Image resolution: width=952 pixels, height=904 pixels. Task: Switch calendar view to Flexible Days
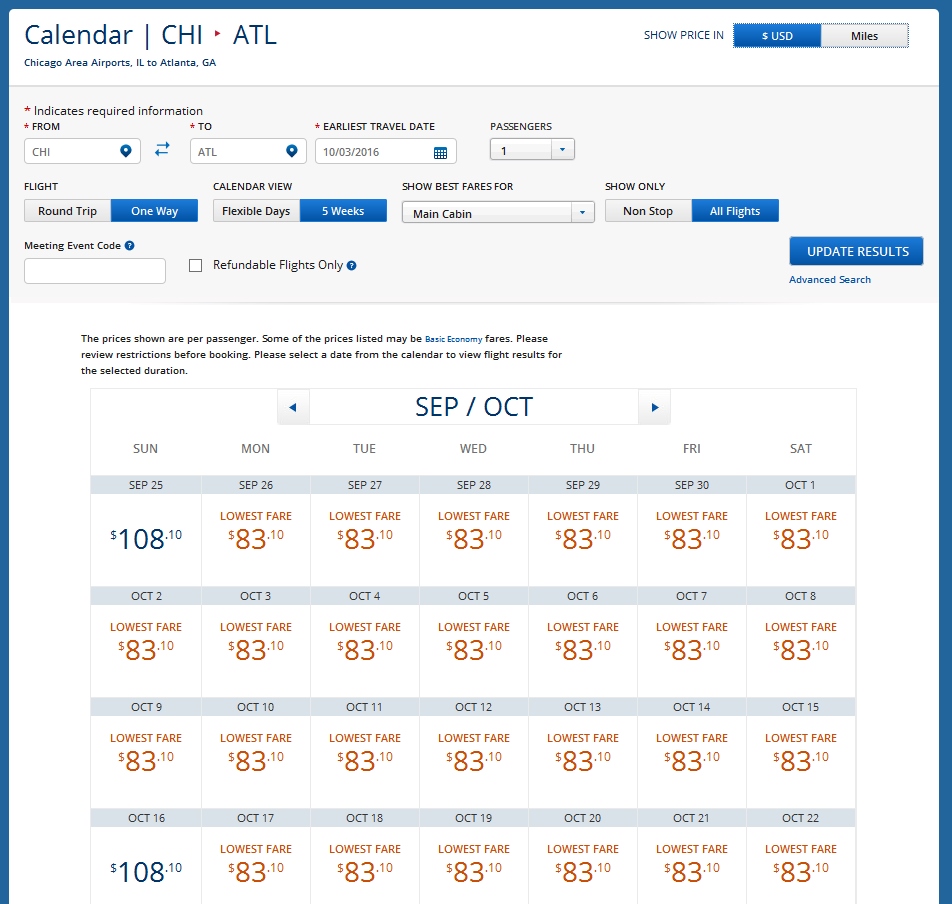click(x=256, y=211)
